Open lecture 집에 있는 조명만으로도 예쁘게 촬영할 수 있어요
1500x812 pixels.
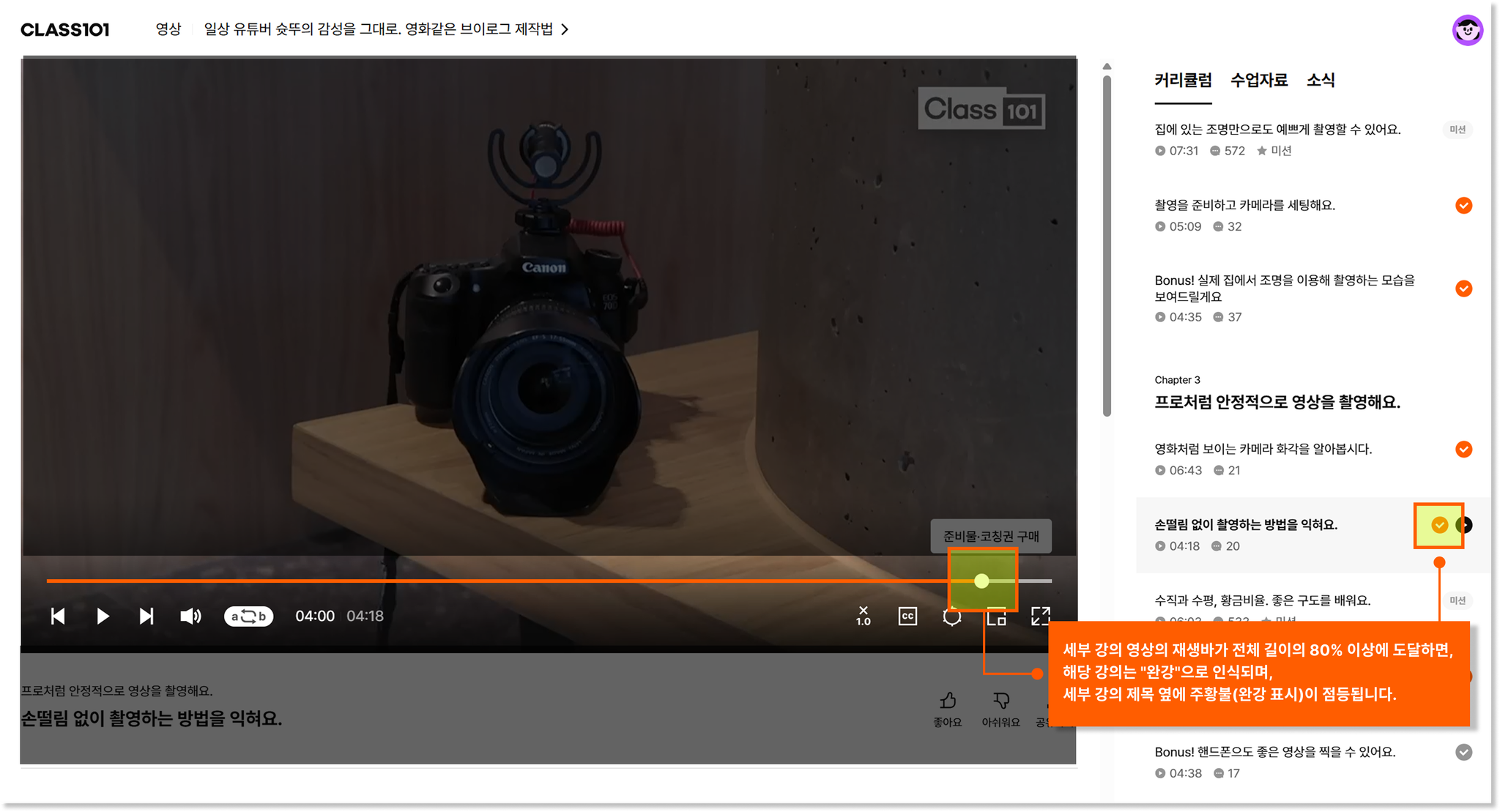coord(1277,130)
